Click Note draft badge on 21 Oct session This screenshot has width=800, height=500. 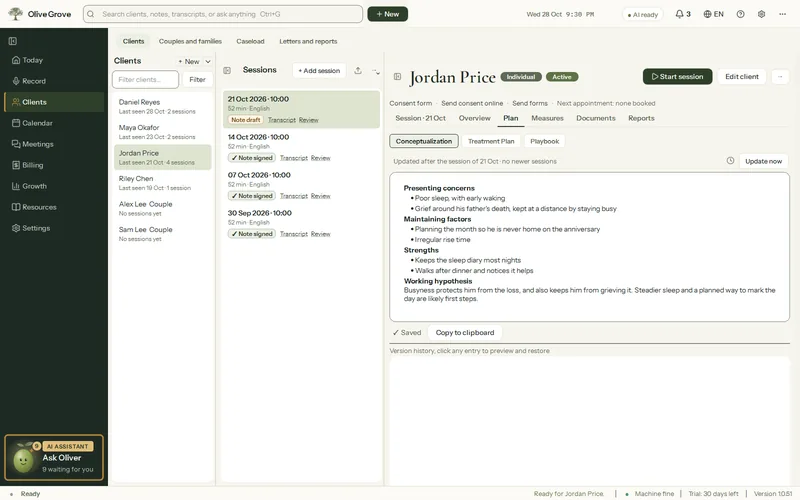coord(245,120)
